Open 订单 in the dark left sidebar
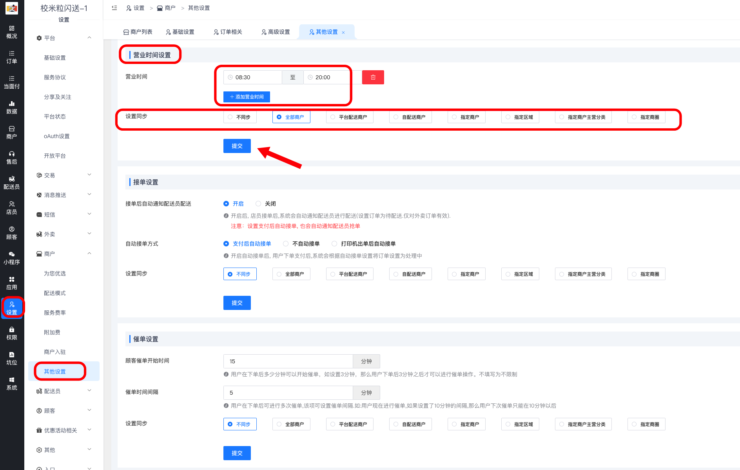This screenshot has height=470, width=740. (11, 56)
